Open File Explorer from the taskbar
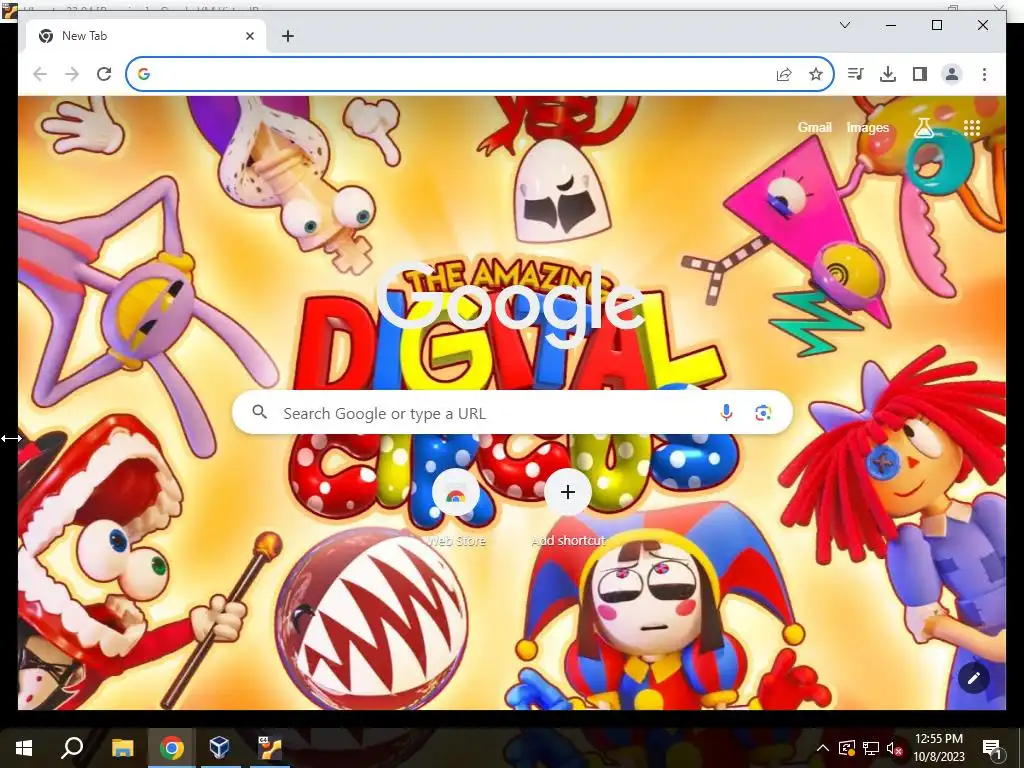The width and height of the screenshot is (1024, 768). click(x=122, y=748)
